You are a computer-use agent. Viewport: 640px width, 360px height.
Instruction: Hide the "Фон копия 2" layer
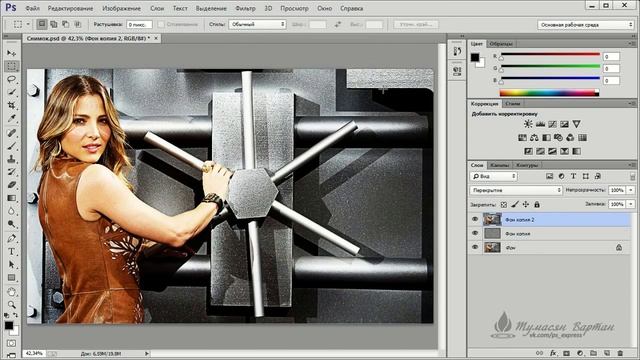point(475,220)
